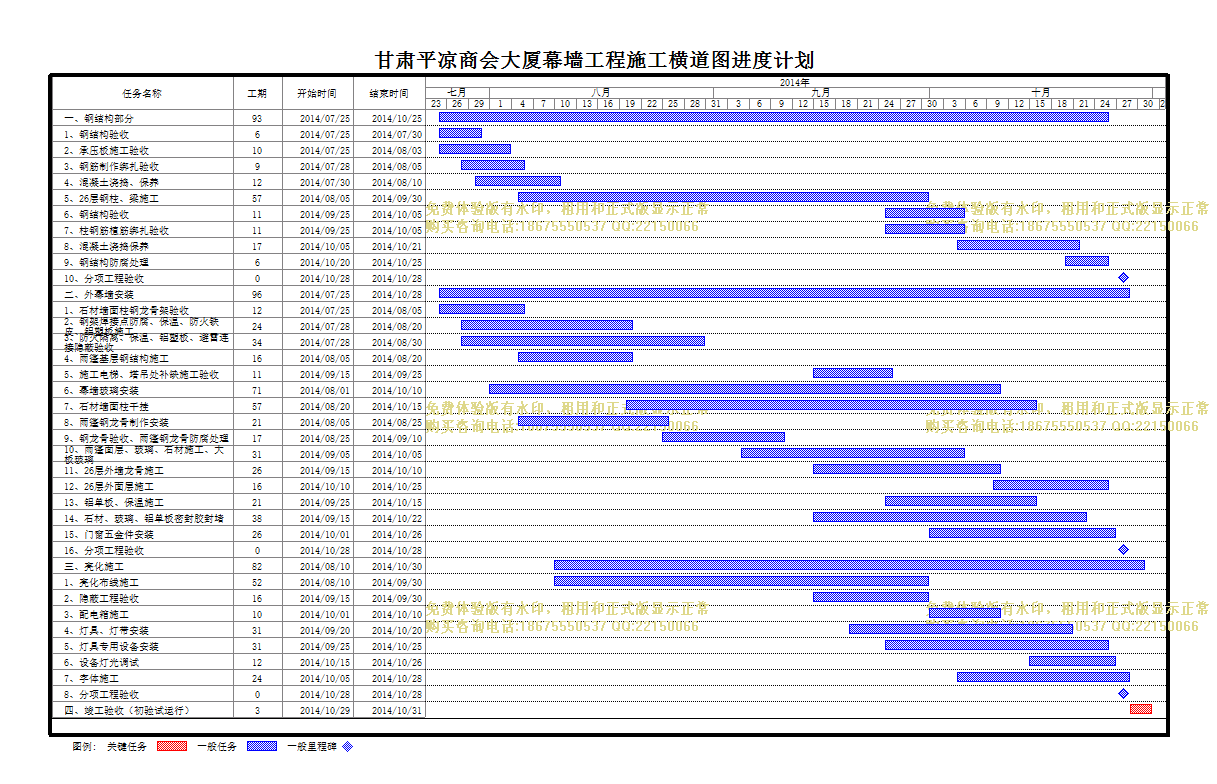Screen dimensions: 1217x784
Task: Select task name 二、外幕墙安装
Action: [x=99, y=294]
